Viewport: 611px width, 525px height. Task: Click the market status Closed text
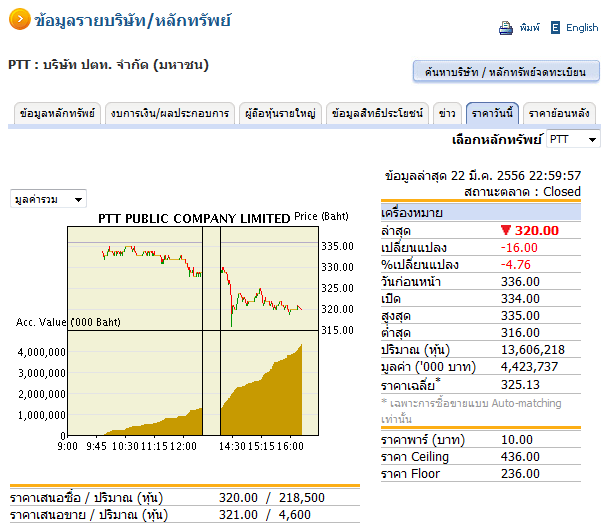562,192
